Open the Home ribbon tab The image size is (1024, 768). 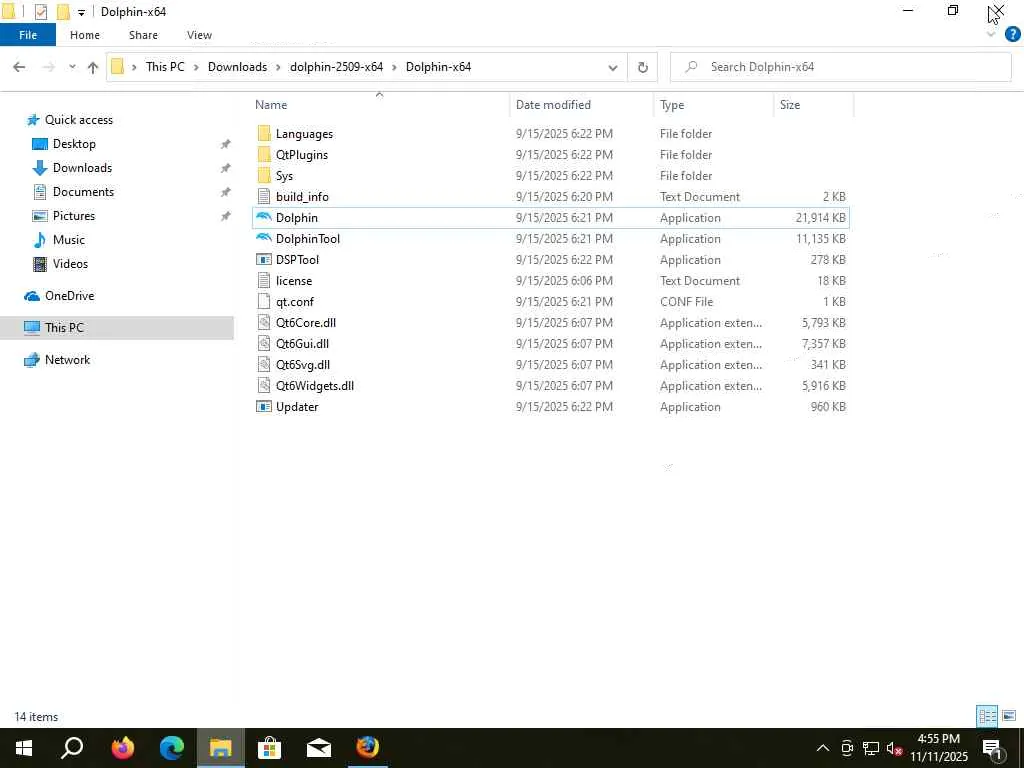(85, 35)
